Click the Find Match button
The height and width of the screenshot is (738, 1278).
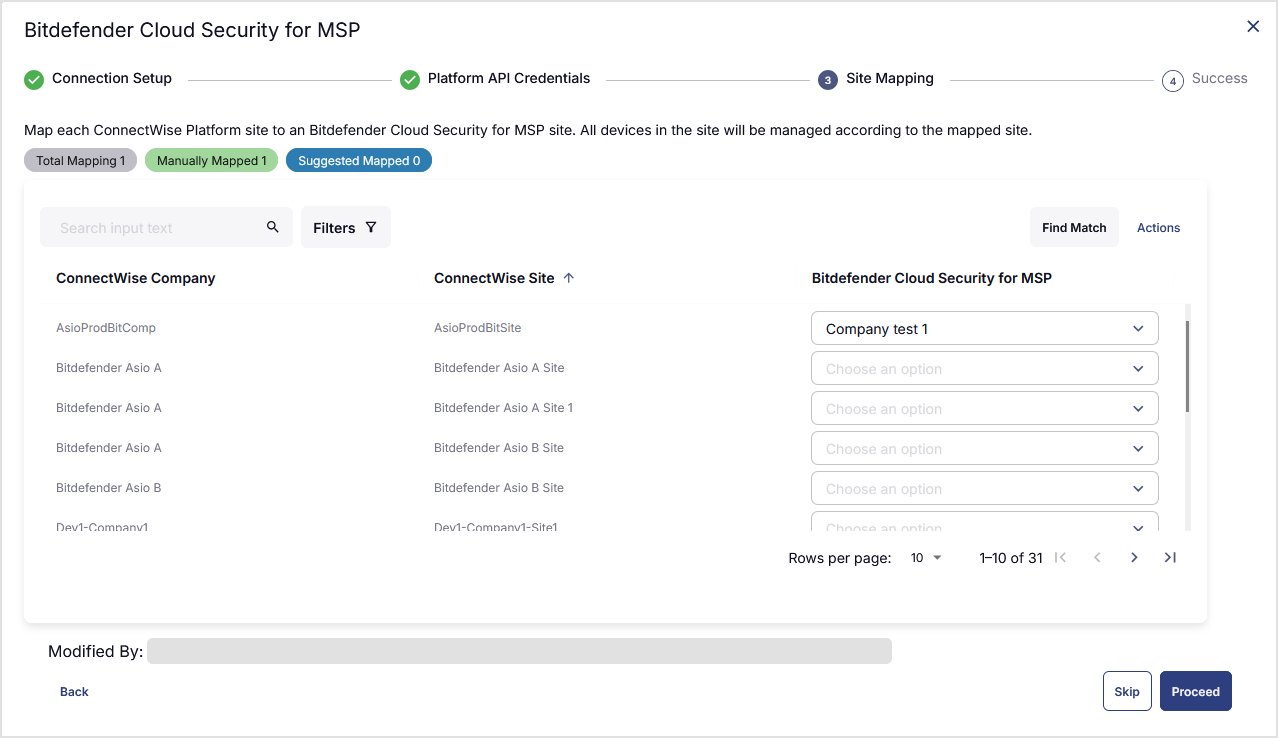click(x=1074, y=227)
